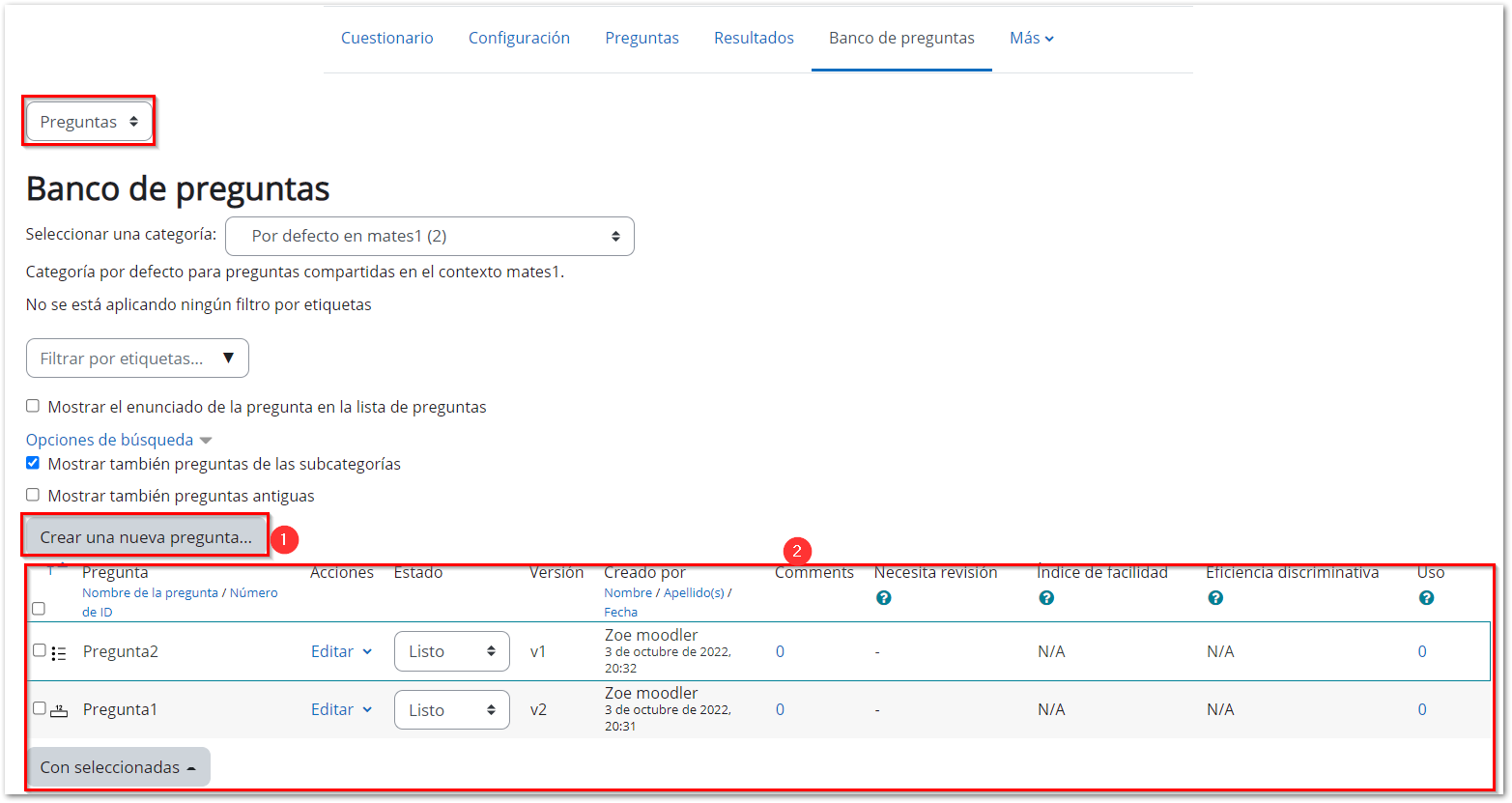The image size is (1512, 803).
Task: Open help for Necesita revisión column
Action: click(x=883, y=598)
